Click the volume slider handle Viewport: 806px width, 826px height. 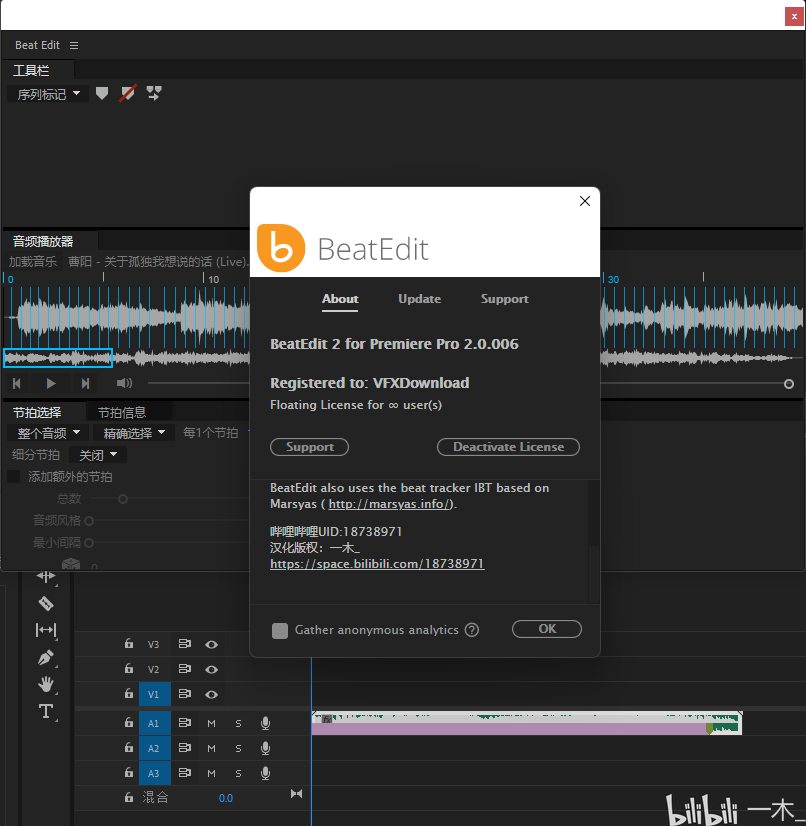tap(789, 384)
